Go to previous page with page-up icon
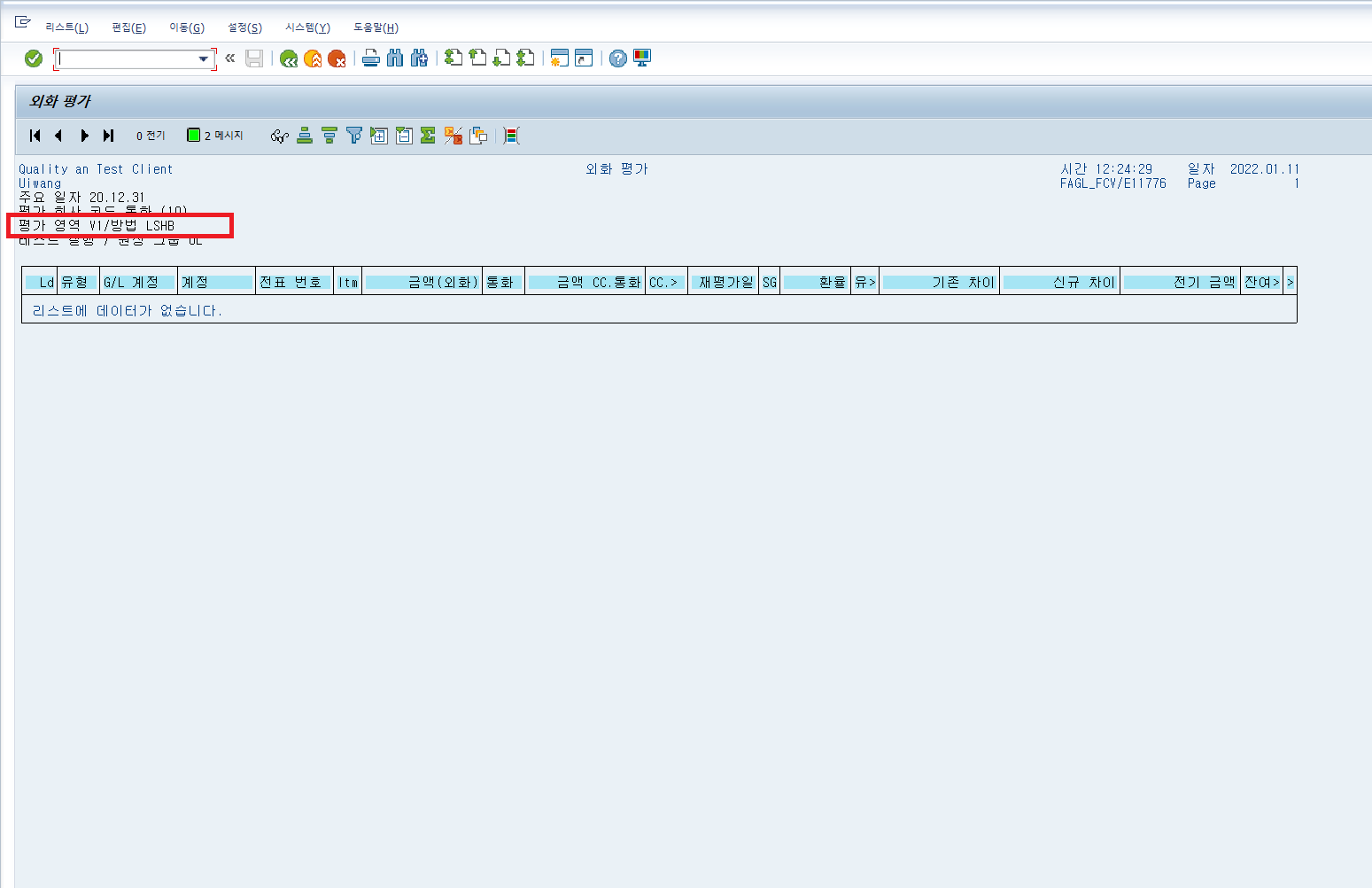 click(x=477, y=58)
